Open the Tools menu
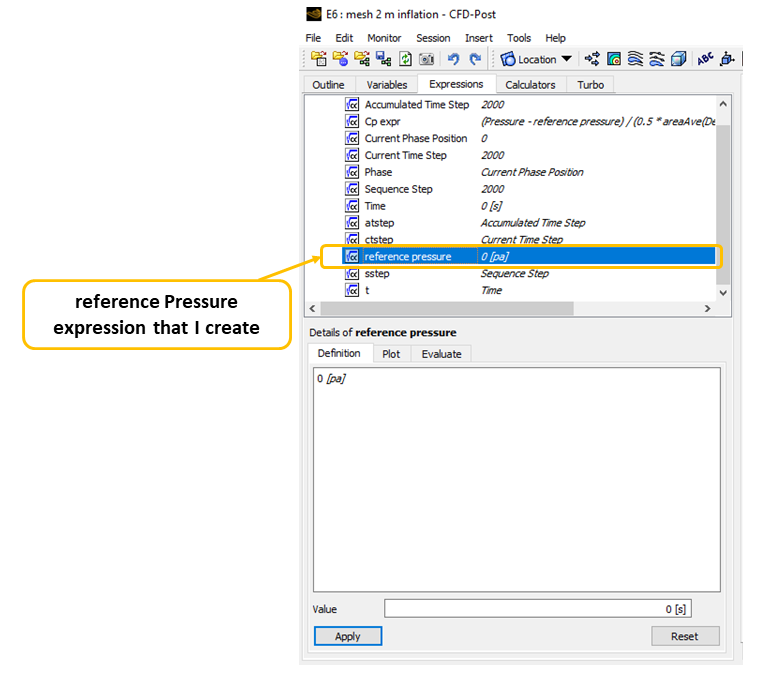 (519, 38)
